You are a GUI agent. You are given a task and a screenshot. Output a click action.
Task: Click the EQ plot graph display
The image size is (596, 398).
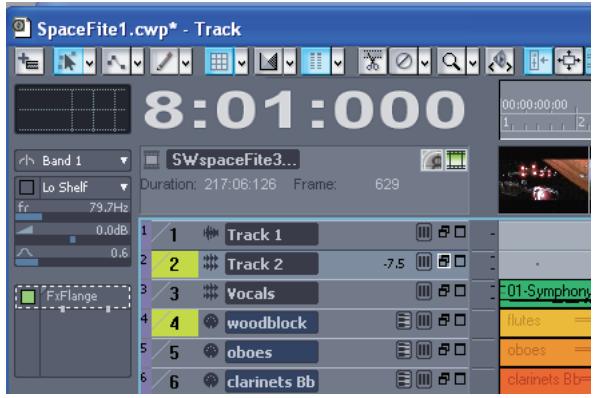point(73,109)
